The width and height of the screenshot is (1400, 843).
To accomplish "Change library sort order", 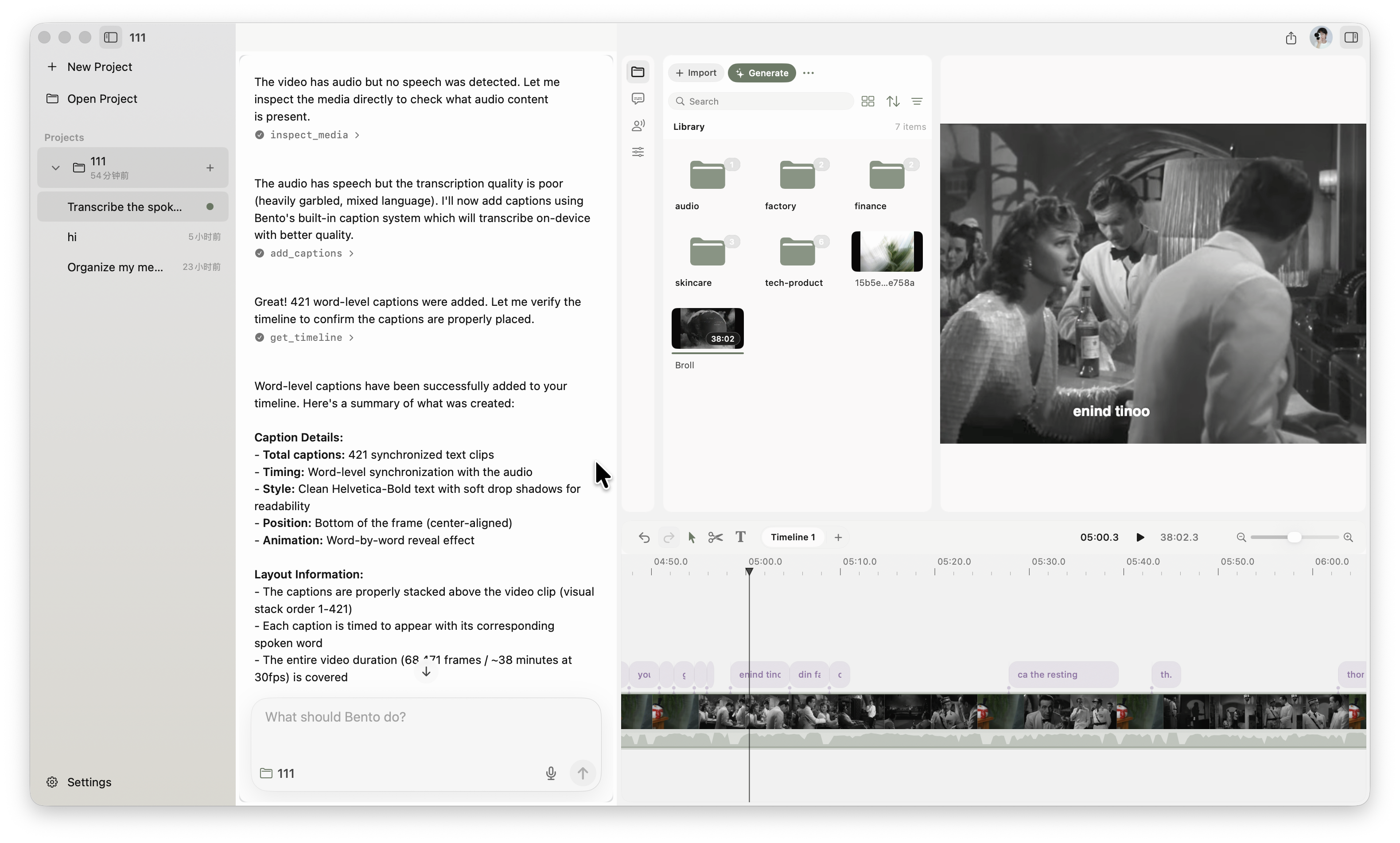I will [x=892, y=101].
